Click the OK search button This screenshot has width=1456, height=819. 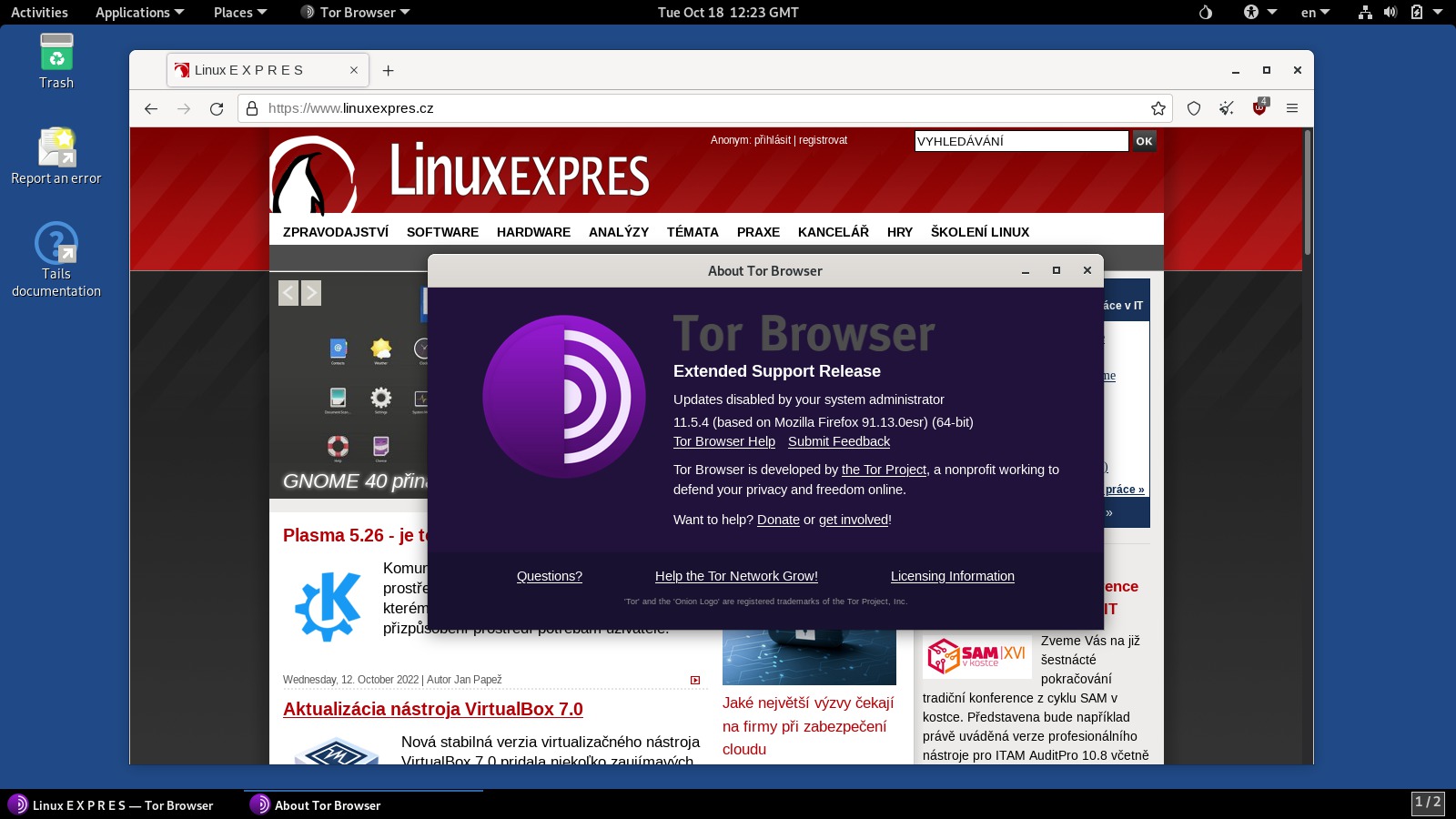point(1144,141)
